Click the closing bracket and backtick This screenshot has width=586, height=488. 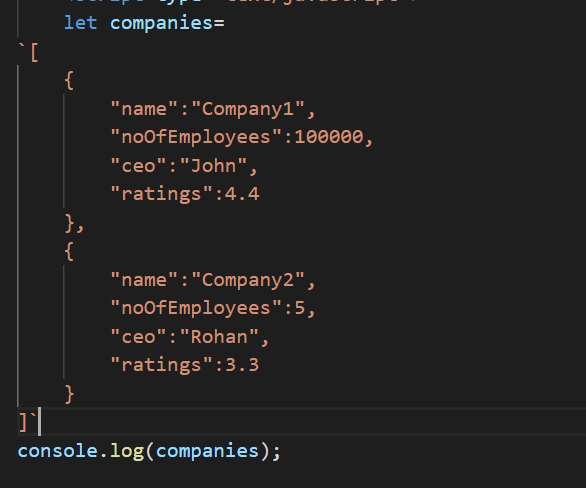(x=28, y=423)
